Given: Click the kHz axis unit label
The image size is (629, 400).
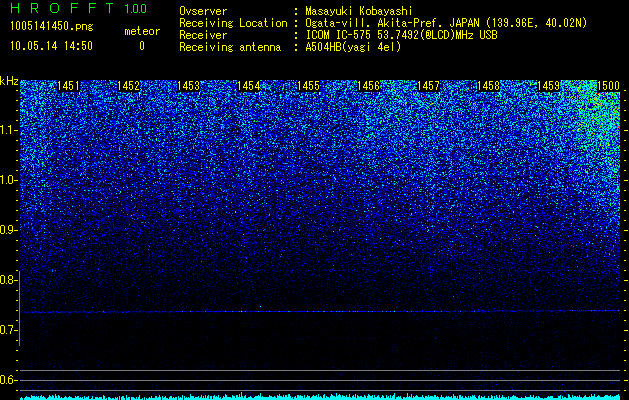Looking at the screenshot, I should point(9,81).
